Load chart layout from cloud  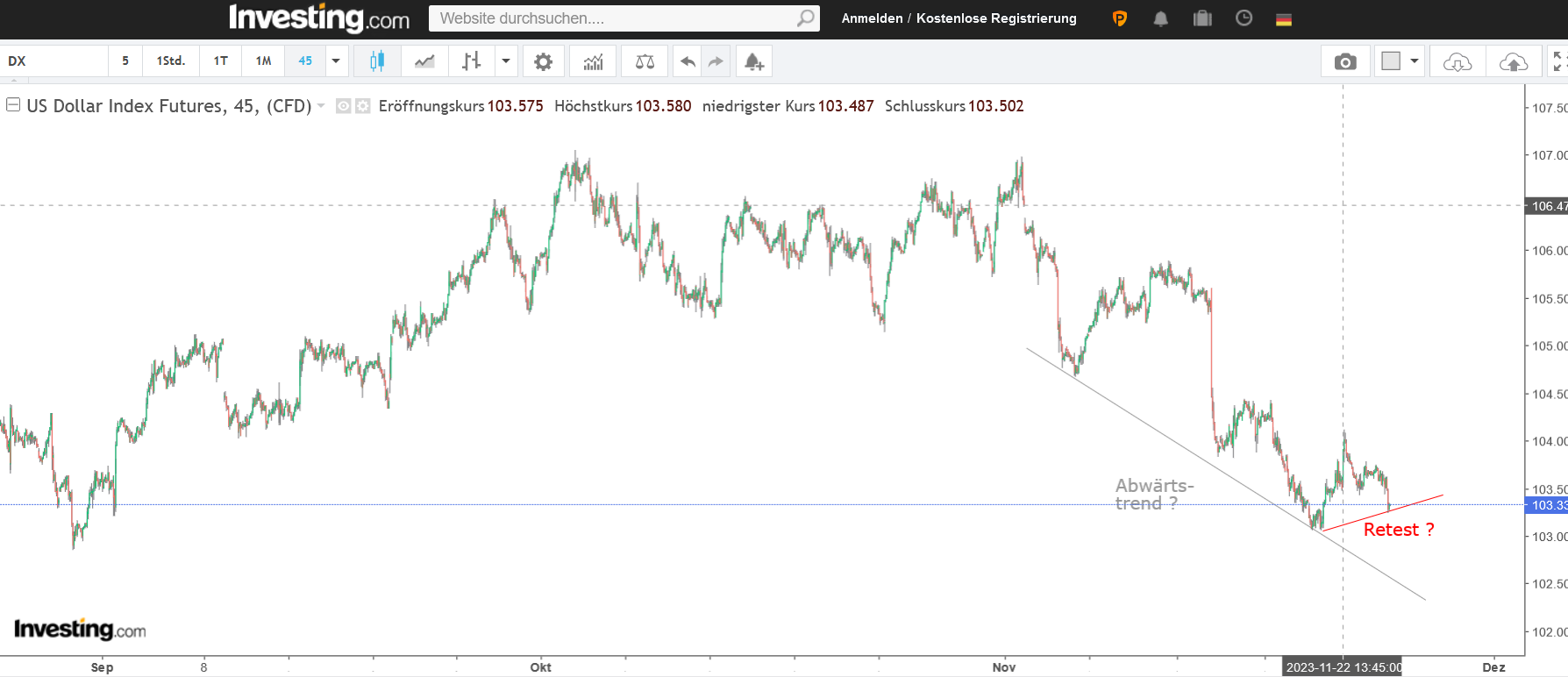1458,61
